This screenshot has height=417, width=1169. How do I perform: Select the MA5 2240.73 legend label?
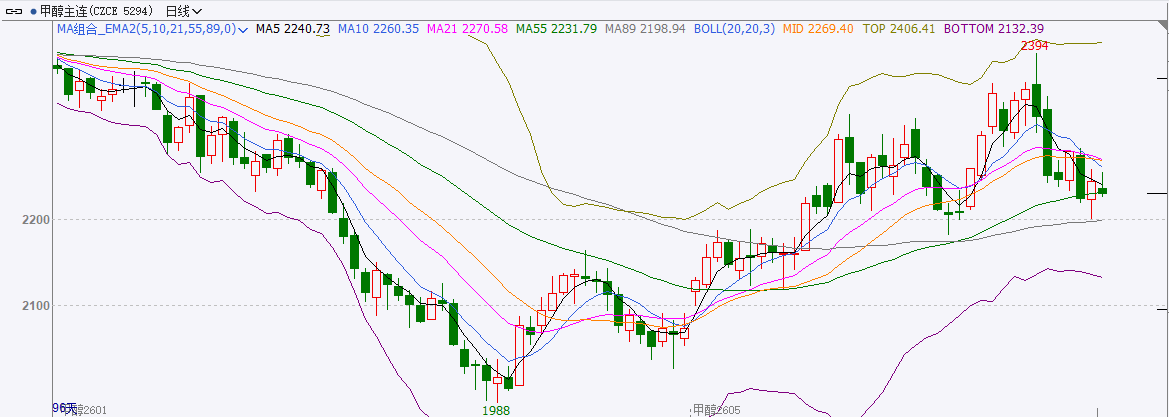[x=292, y=29]
